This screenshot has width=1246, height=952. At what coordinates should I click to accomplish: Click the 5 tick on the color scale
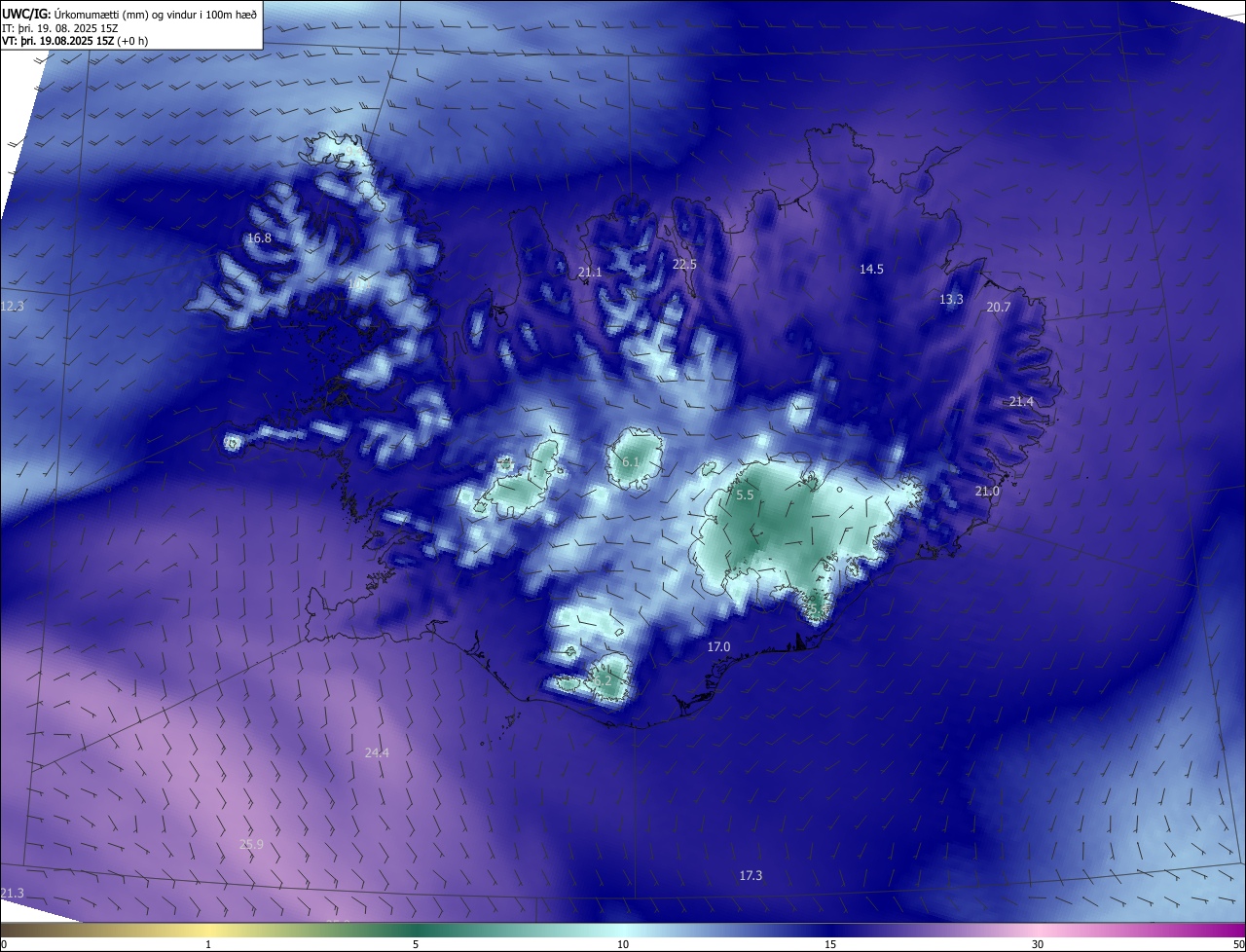tap(416, 944)
